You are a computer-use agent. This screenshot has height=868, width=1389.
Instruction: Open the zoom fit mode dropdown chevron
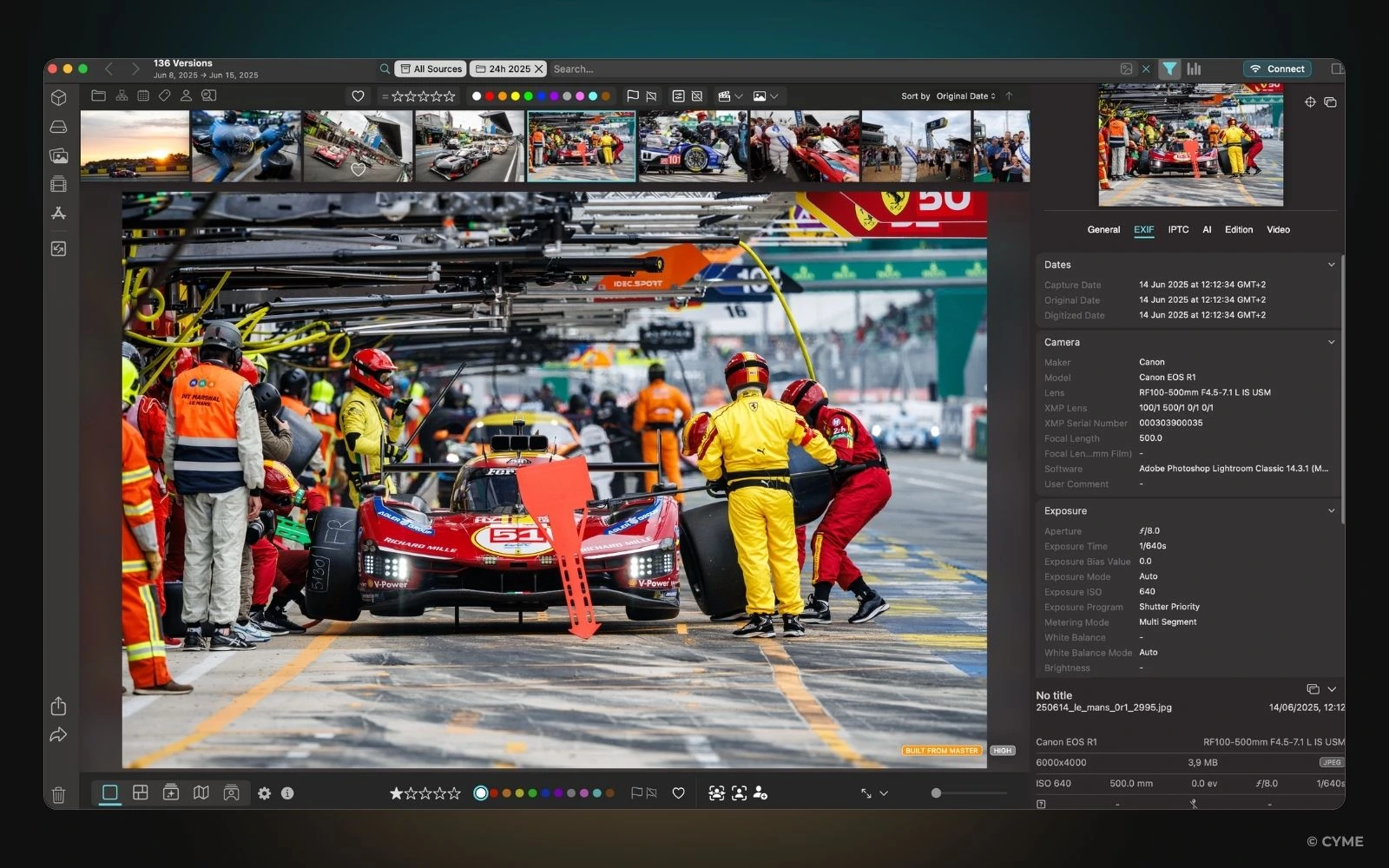pyautogui.click(x=884, y=793)
